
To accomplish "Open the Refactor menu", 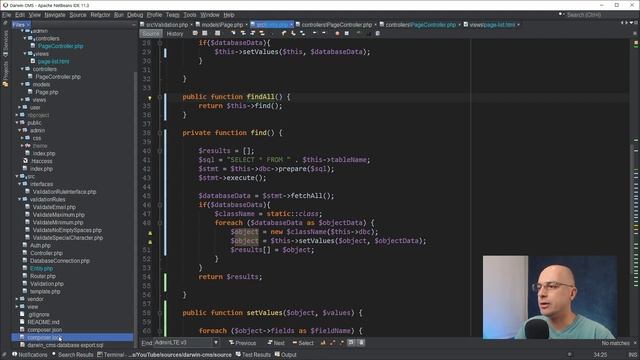I will click(x=100, y=15).
